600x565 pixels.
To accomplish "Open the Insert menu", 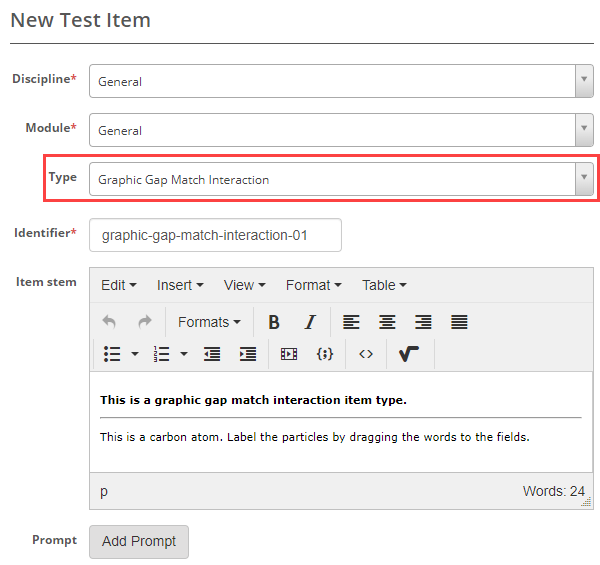I will 180,285.
